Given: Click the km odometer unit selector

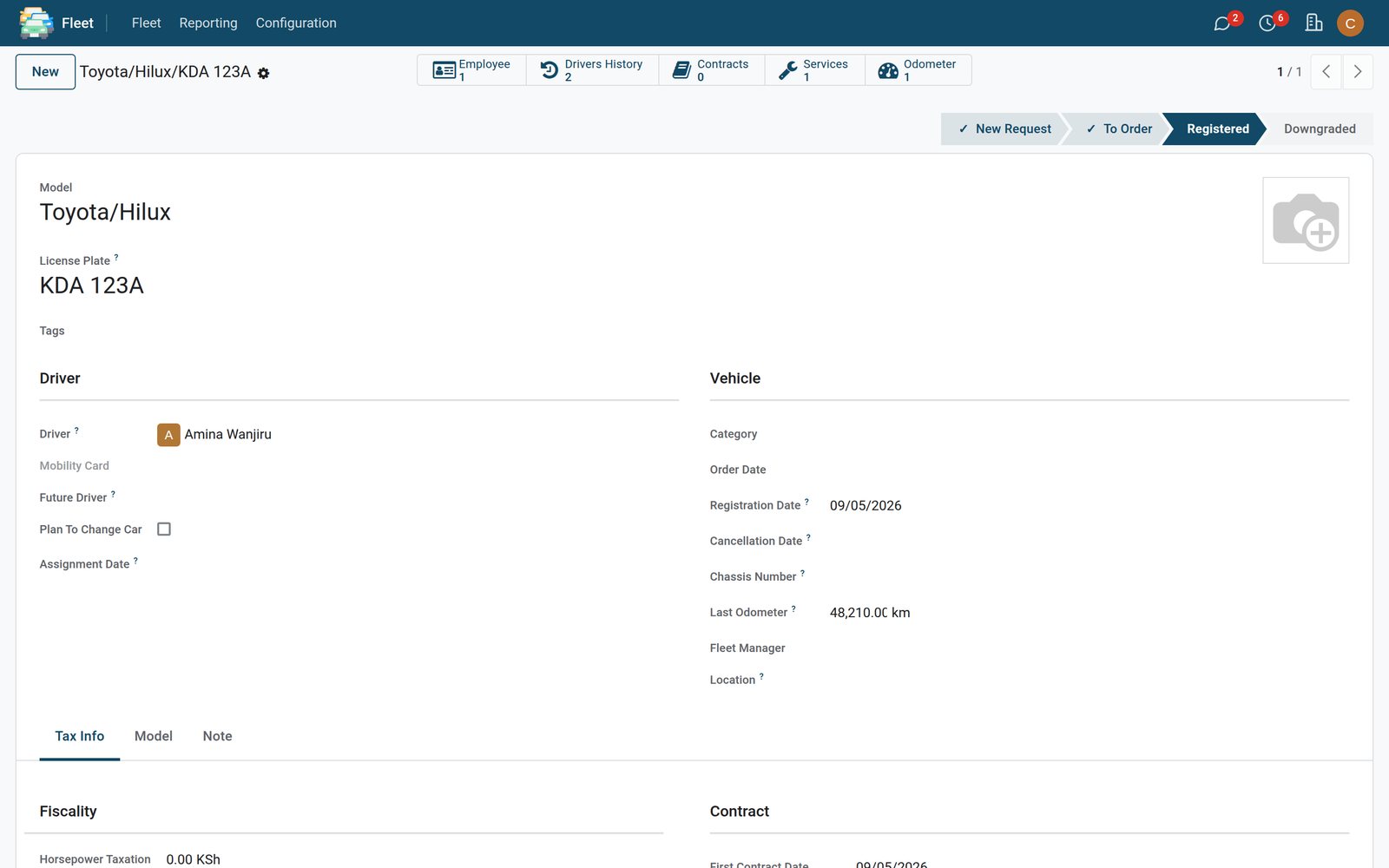Looking at the screenshot, I should click(901, 613).
